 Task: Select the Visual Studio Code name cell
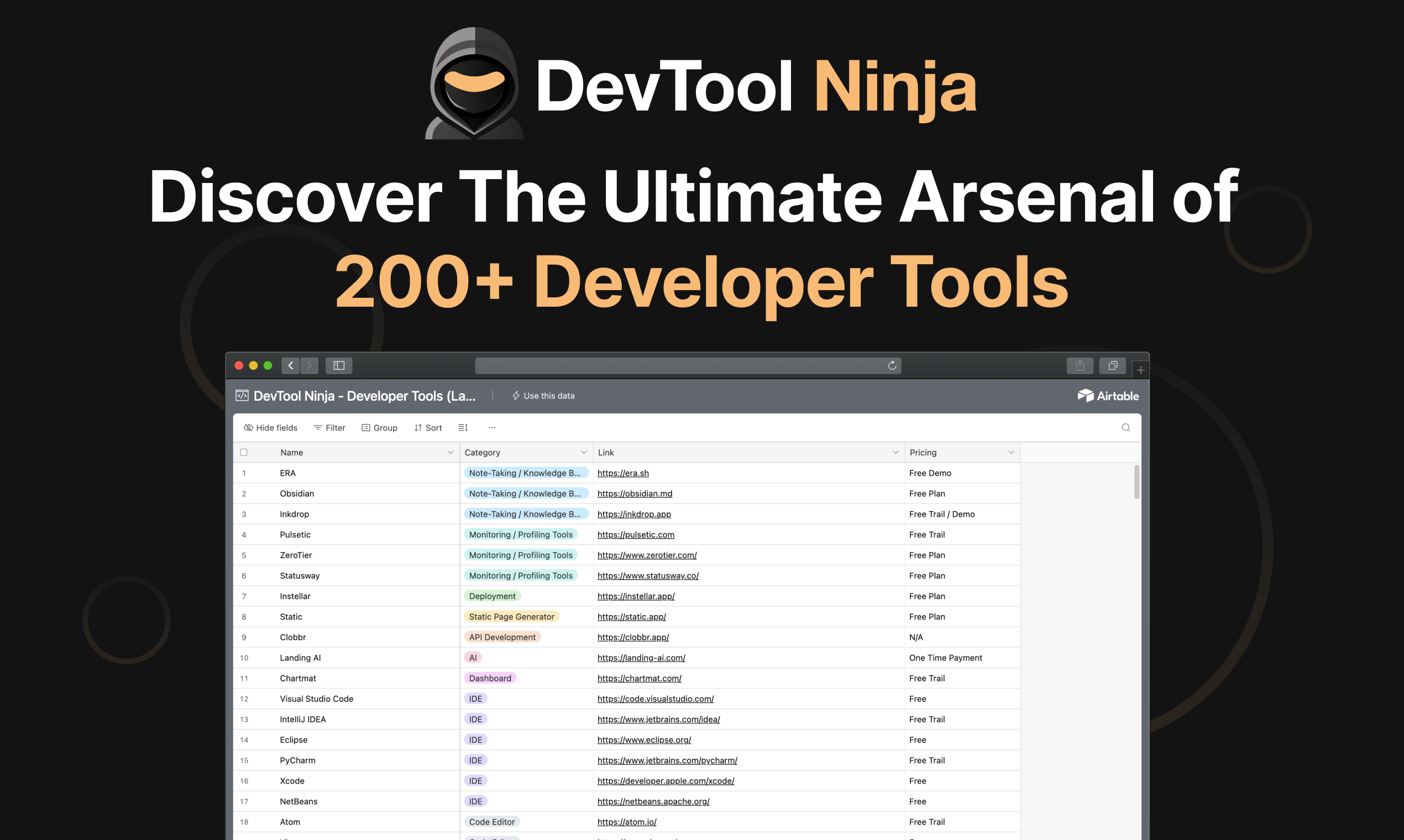pos(346,699)
